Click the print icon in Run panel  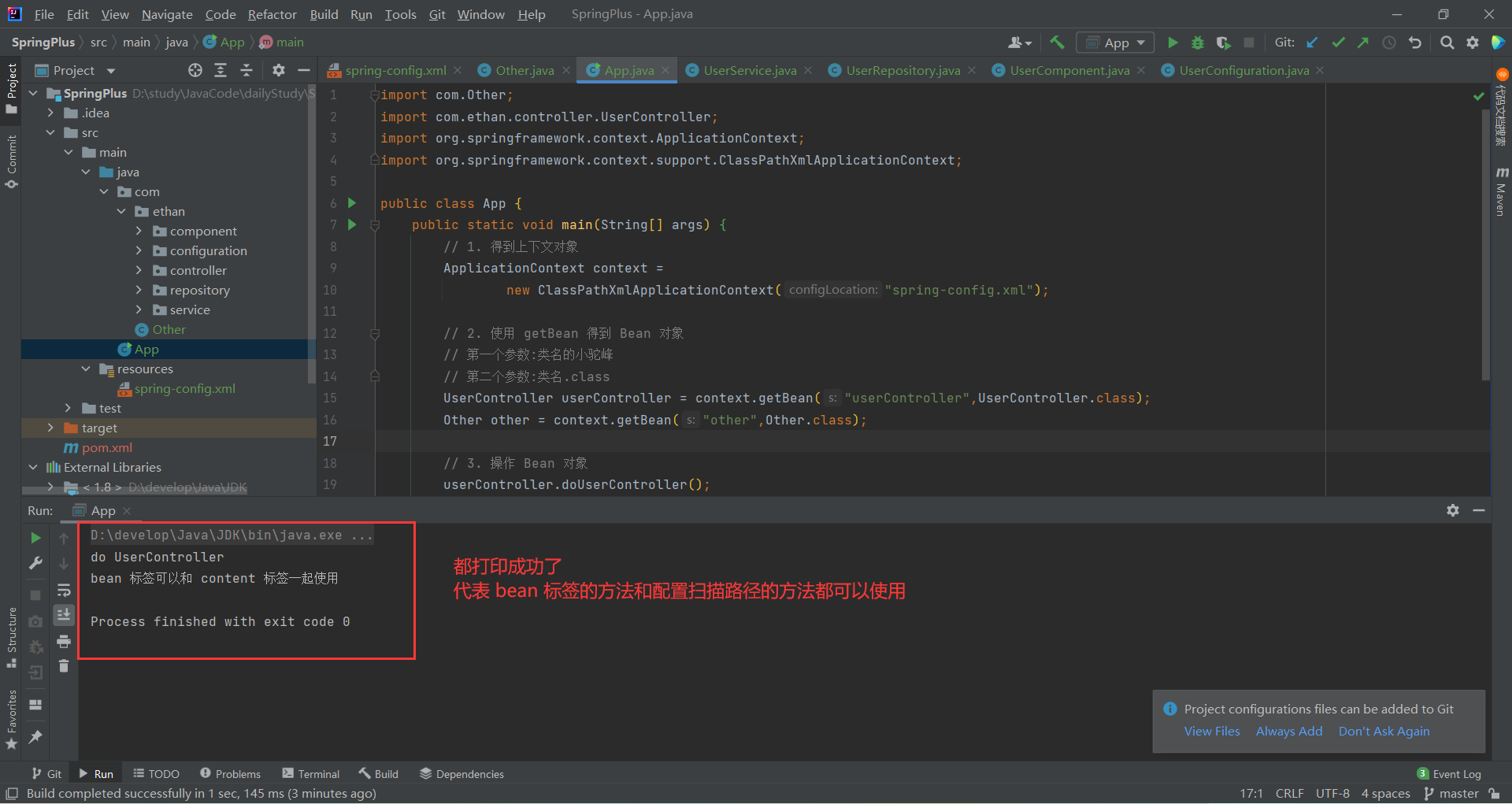64,641
